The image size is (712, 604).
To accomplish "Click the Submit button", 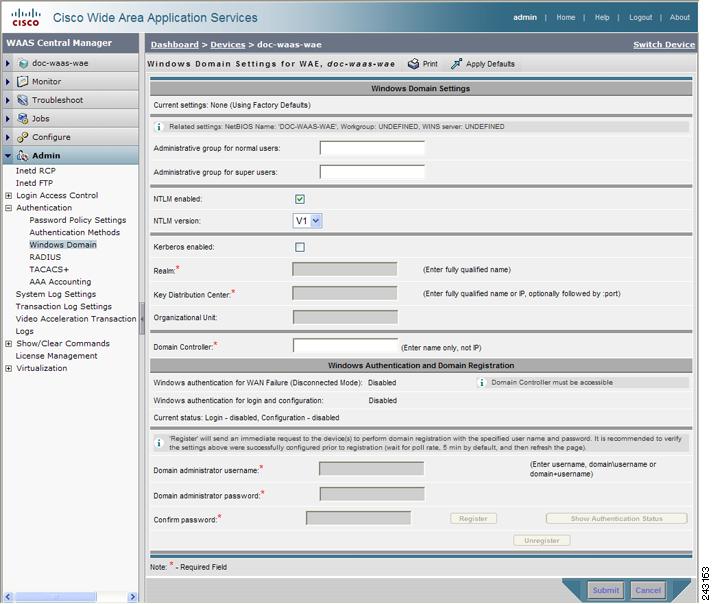I will (605, 590).
